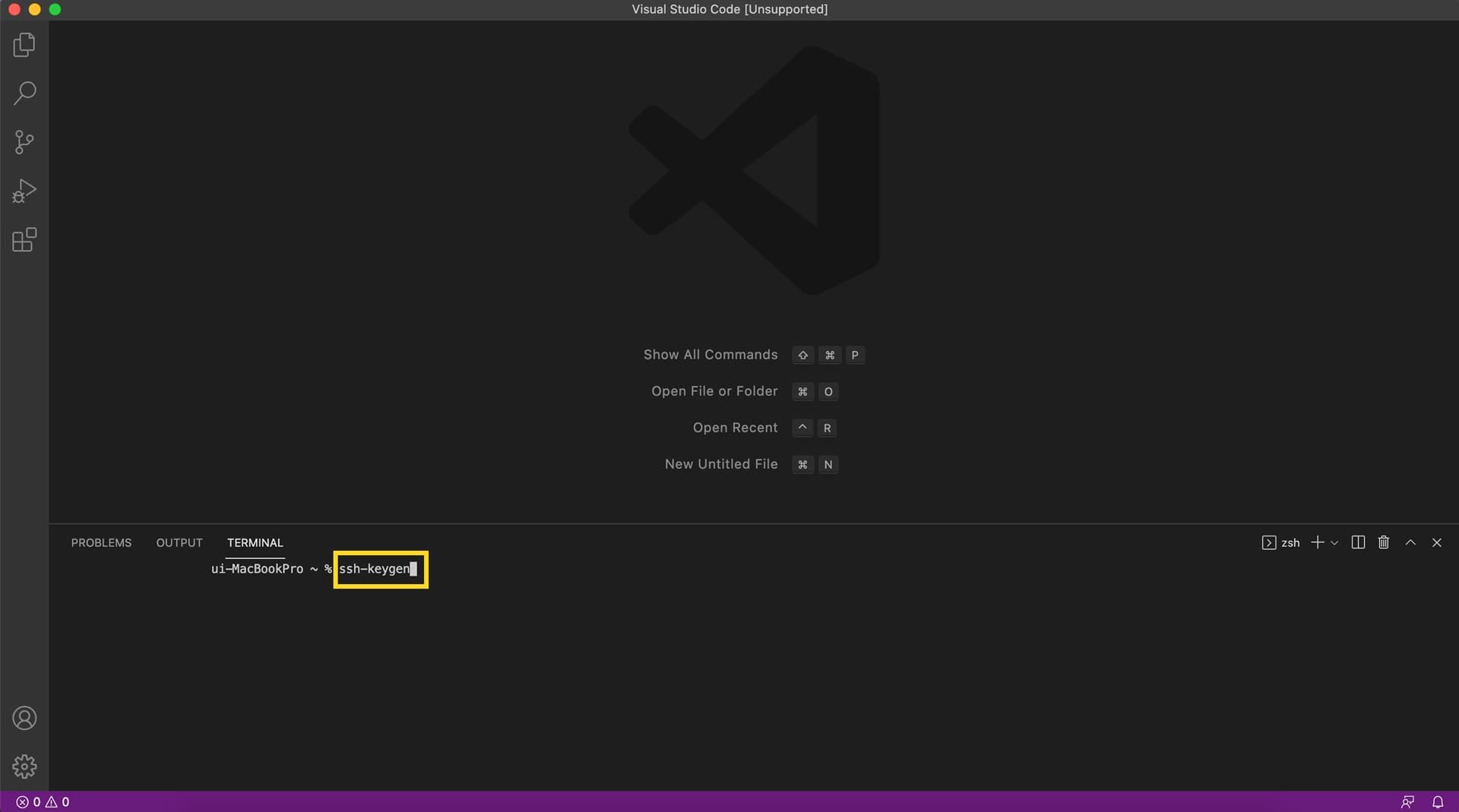
Task: Open the Extensions view
Action: (x=24, y=239)
